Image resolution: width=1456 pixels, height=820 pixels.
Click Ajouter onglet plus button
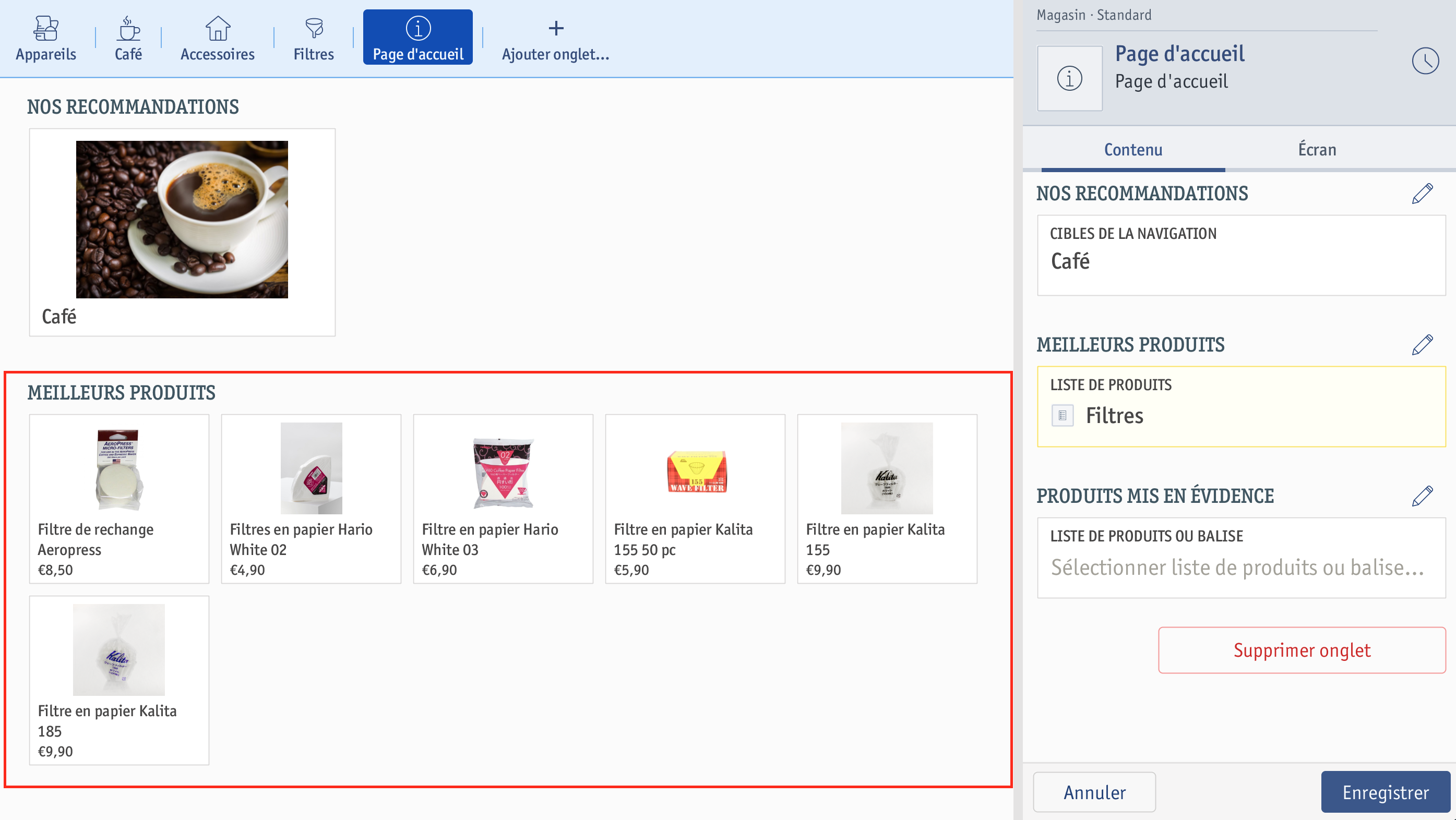pos(556,38)
